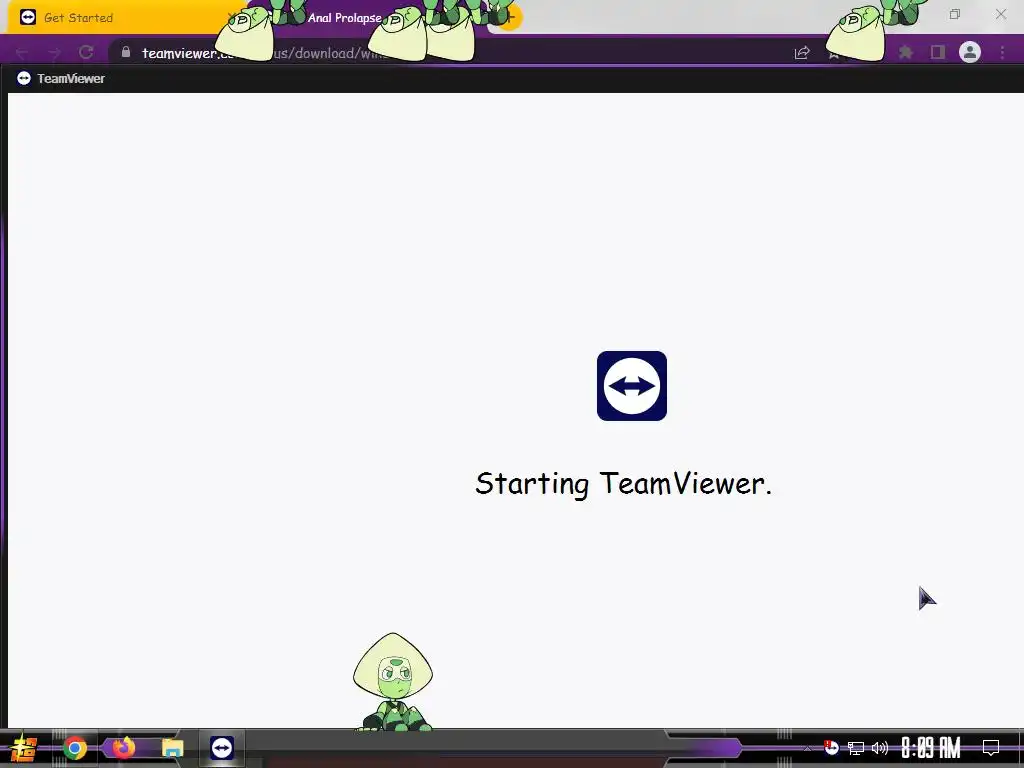The height and width of the screenshot is (768, 1024).
Task: Open the browser extensions puzzle icon
Action: coord(906,52)
